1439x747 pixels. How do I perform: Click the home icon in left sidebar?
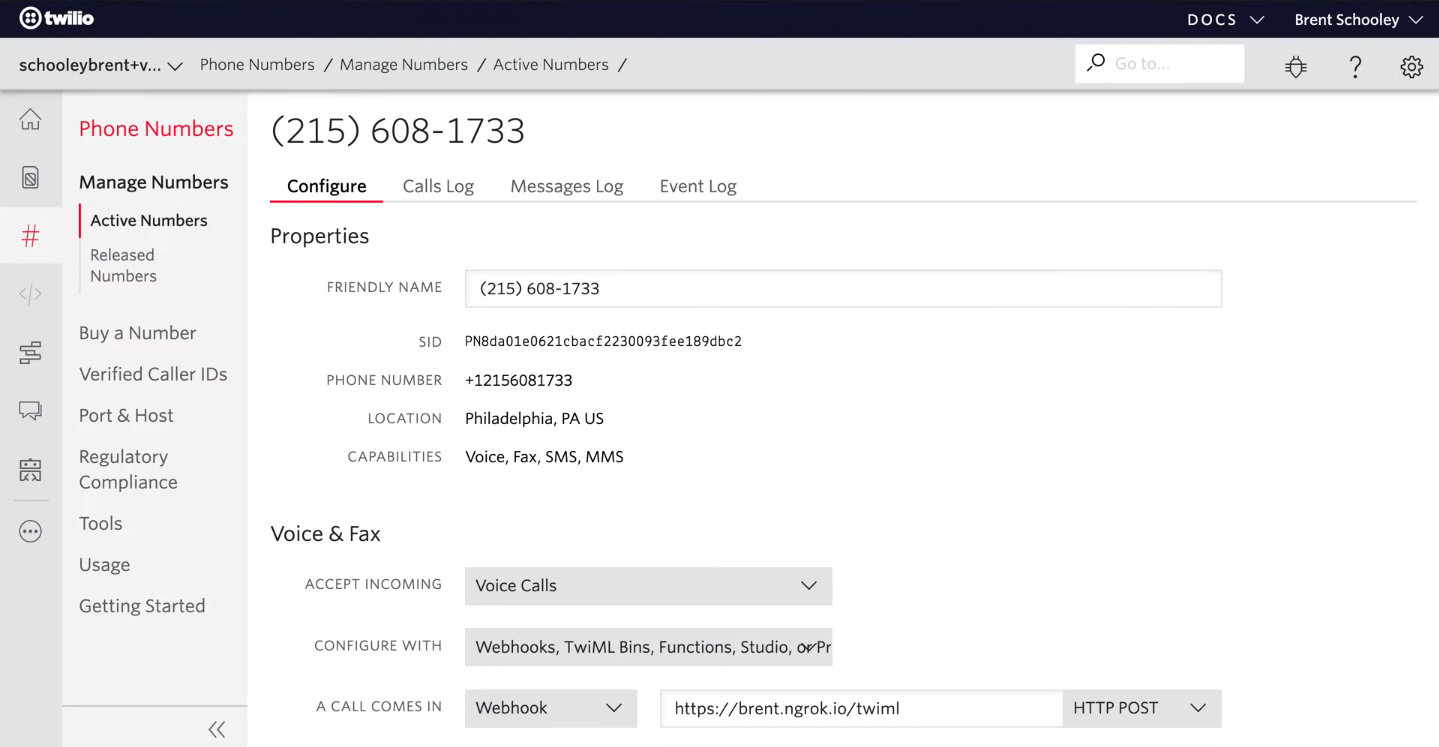(x=30, y=120)
